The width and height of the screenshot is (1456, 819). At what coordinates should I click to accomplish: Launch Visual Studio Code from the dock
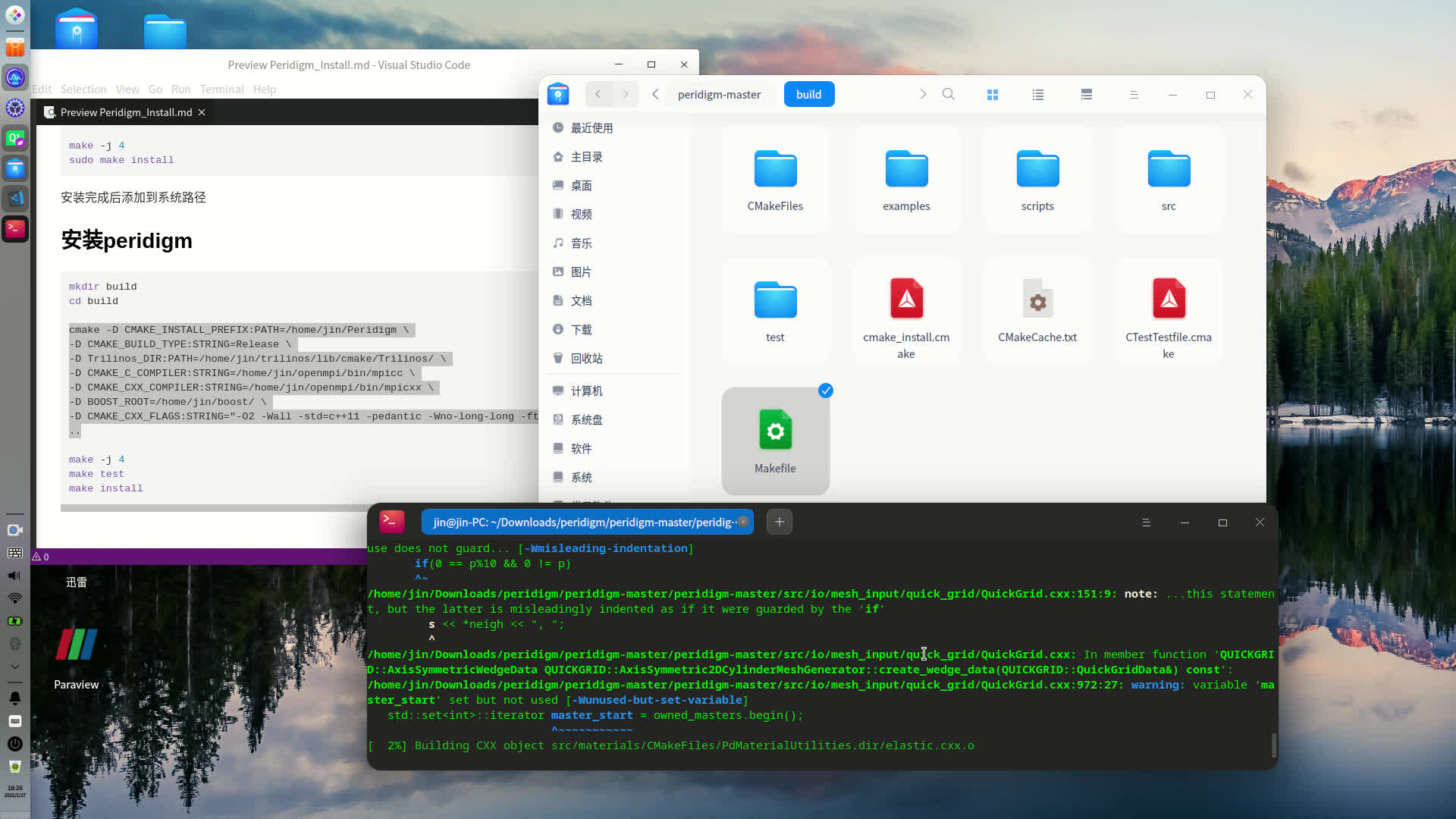(x=15, y=199)
